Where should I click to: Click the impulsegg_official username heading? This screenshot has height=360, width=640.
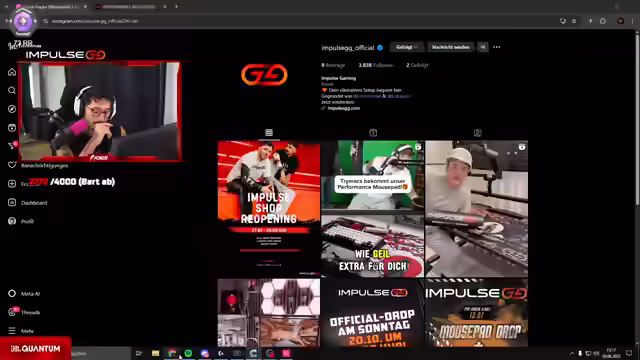coord(347,48)
